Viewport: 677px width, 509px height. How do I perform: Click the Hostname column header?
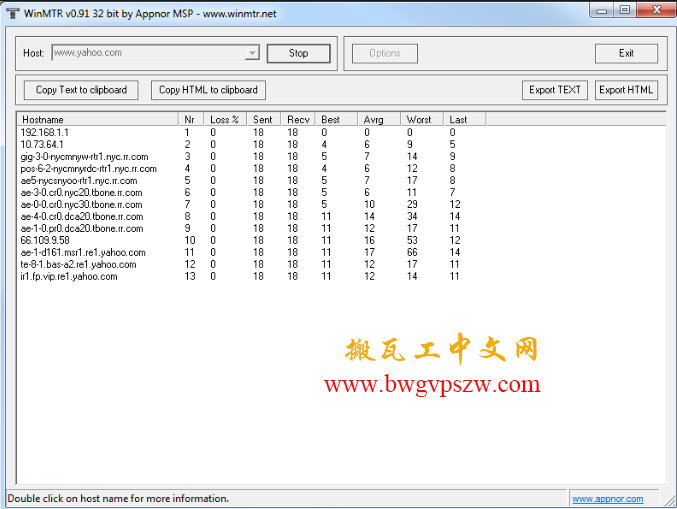click(x=98, y=120)
